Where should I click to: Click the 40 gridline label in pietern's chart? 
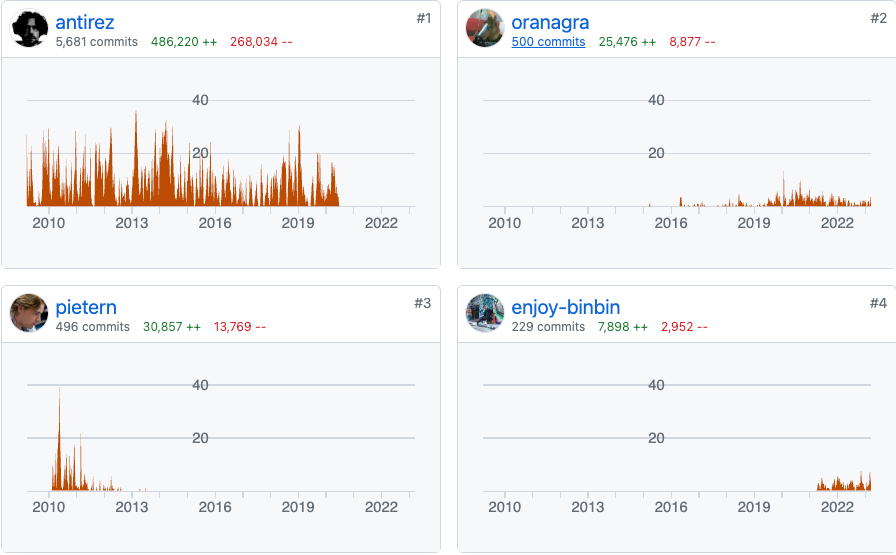click(200, 385)
